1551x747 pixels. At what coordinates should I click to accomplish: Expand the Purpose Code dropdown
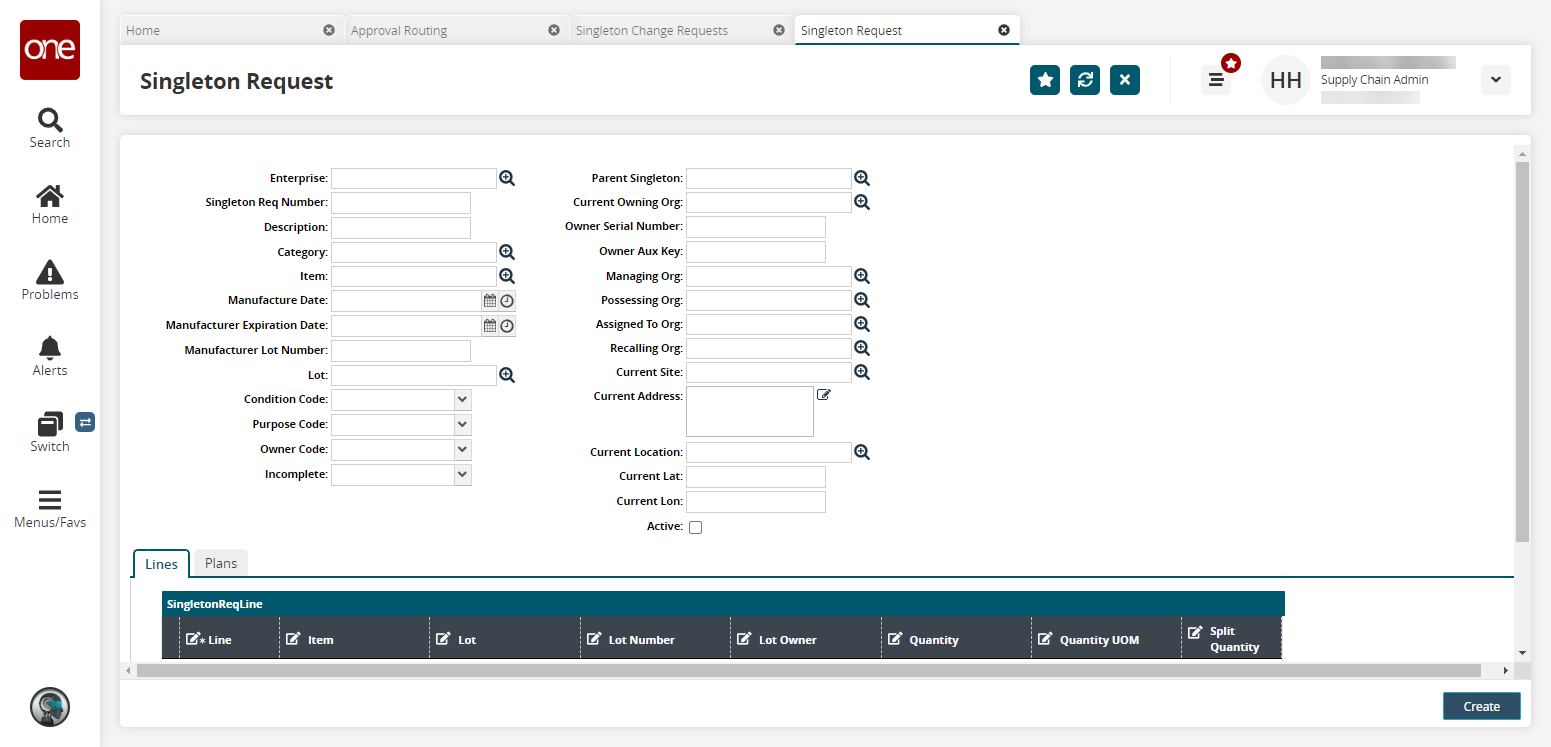click(x=462, y=424)
